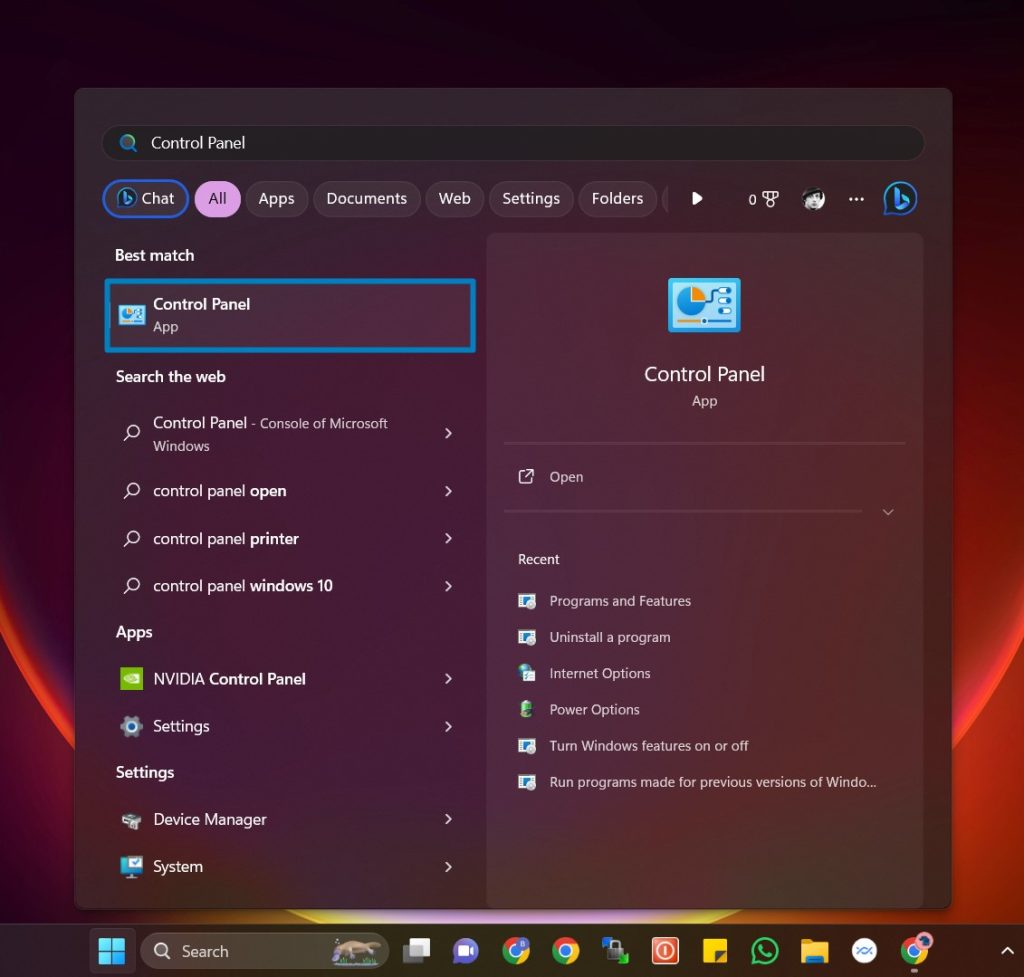Switch to the Documents filter tab
This screenshot has width=1024, height=977.
(x=366, y=198)
